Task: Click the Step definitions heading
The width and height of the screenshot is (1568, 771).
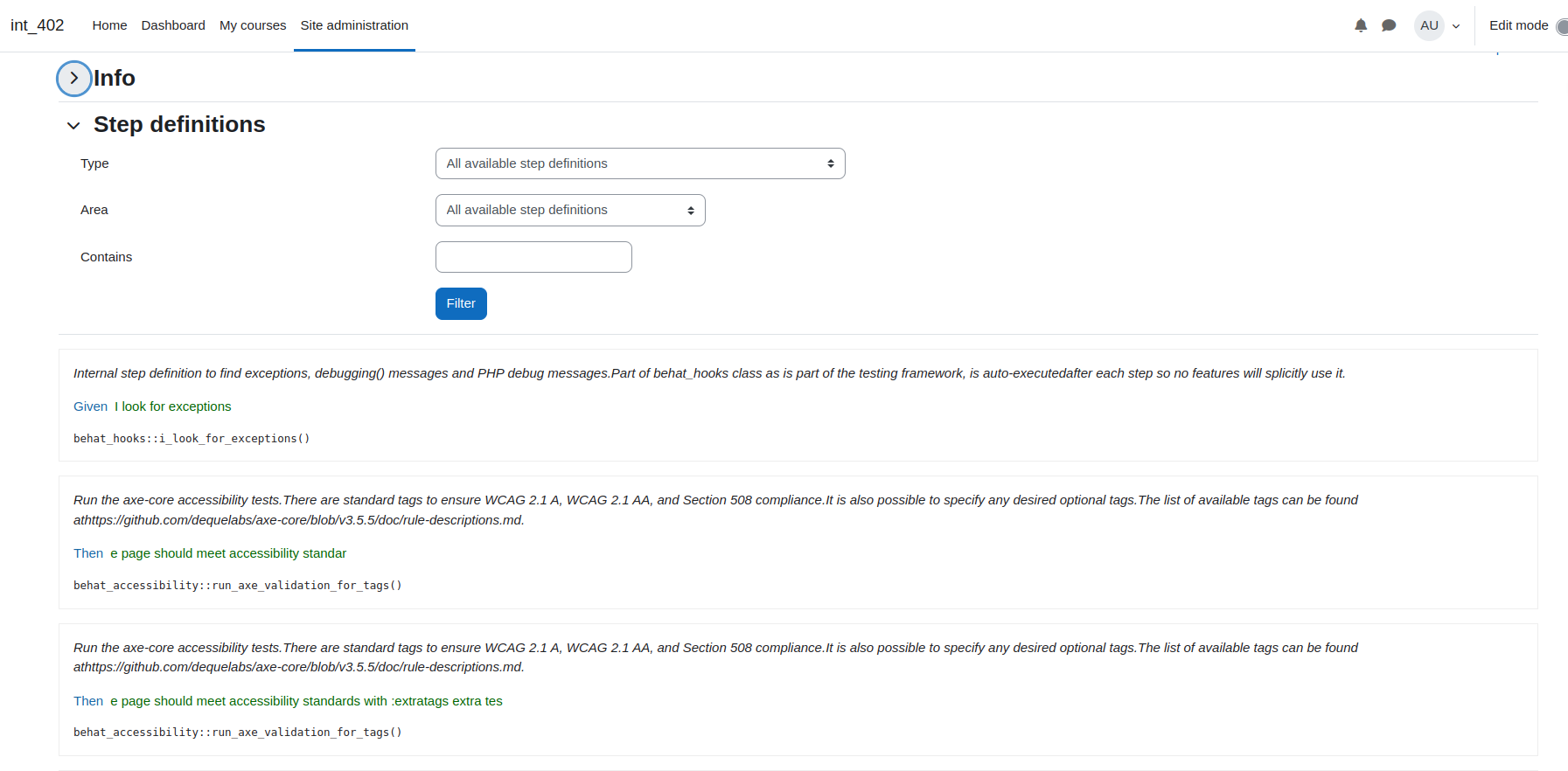Action: 179,124
